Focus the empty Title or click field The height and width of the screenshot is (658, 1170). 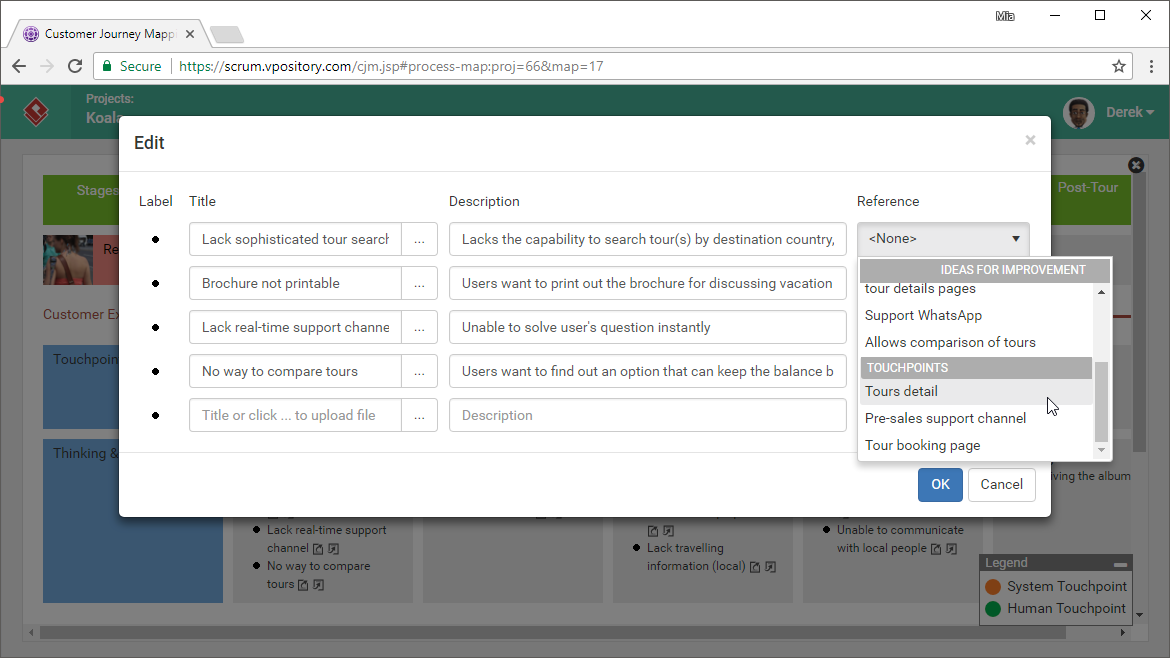pyautogui.click(x=295, y=416)
